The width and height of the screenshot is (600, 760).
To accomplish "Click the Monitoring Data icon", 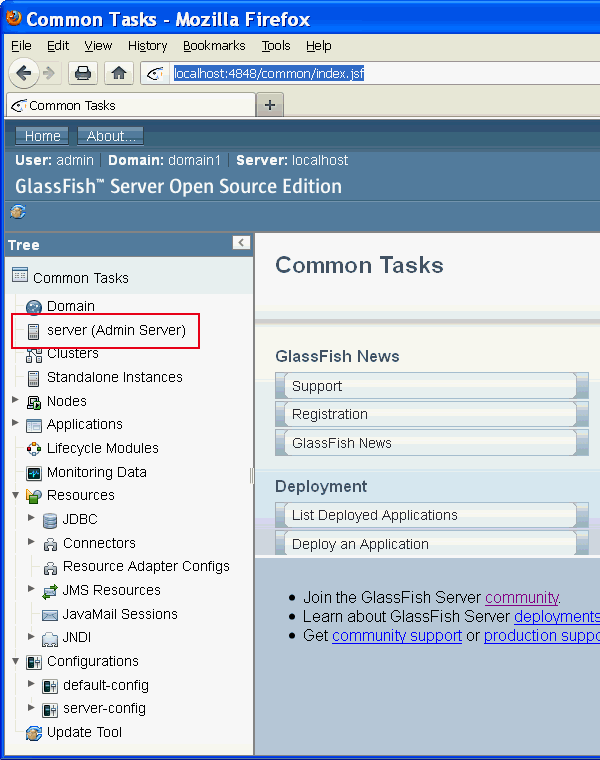I will point(34,472).
